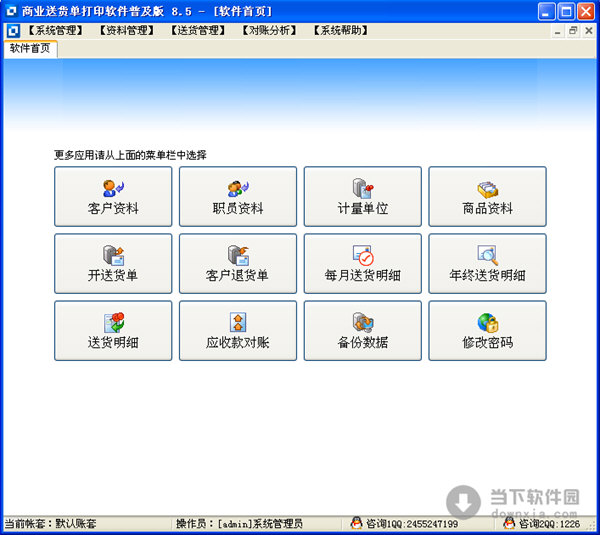Open 计量单位 measurement unit button
600x535 pixels.
pyautogui.click(x=363, y=197)
